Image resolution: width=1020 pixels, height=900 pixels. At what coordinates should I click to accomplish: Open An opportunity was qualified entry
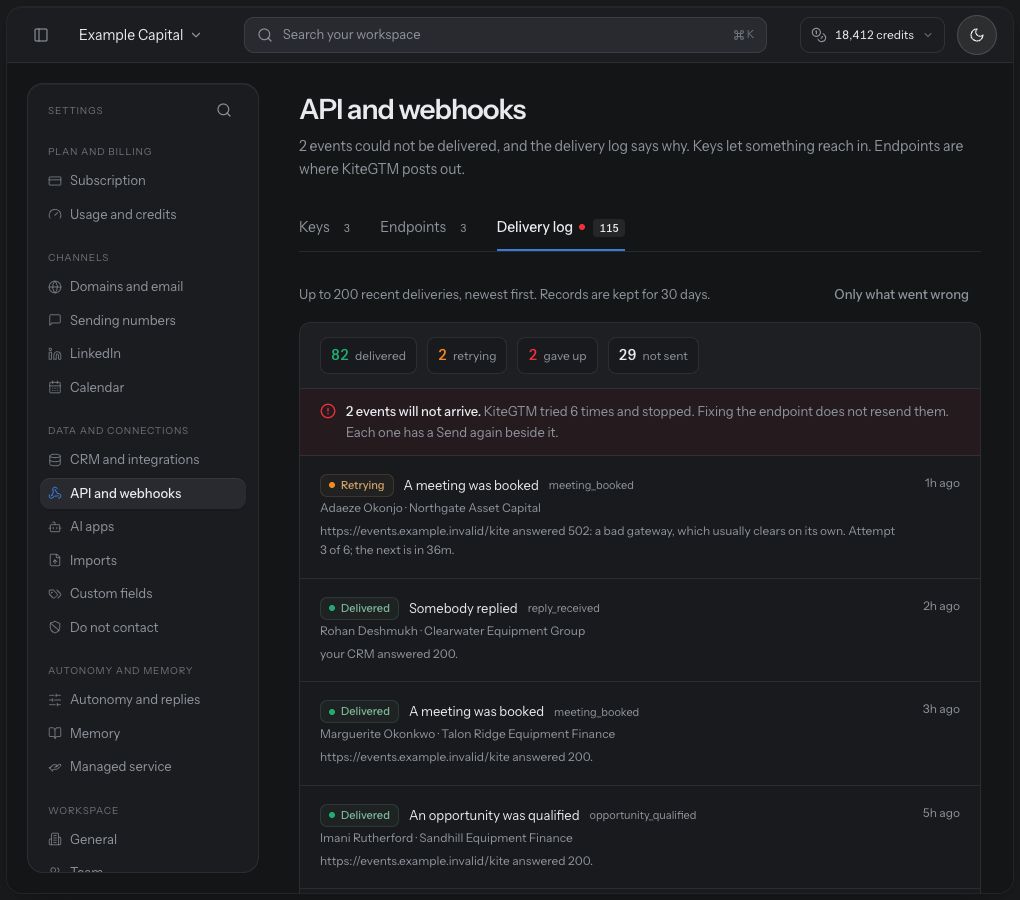pyautogui.click(x=639, y=838)
